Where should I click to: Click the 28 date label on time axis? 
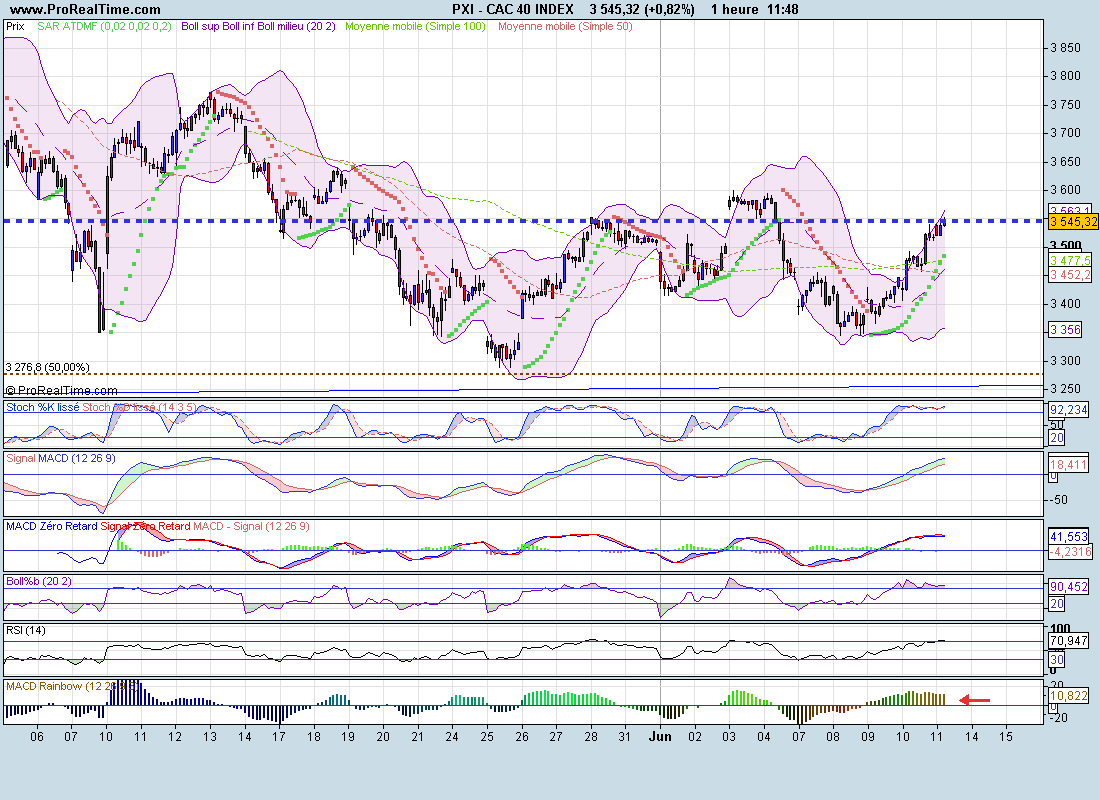pos(591,737)
